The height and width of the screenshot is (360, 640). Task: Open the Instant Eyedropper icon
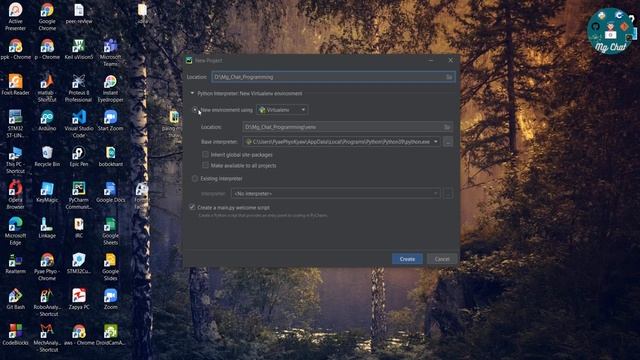(x=110, y=88)
